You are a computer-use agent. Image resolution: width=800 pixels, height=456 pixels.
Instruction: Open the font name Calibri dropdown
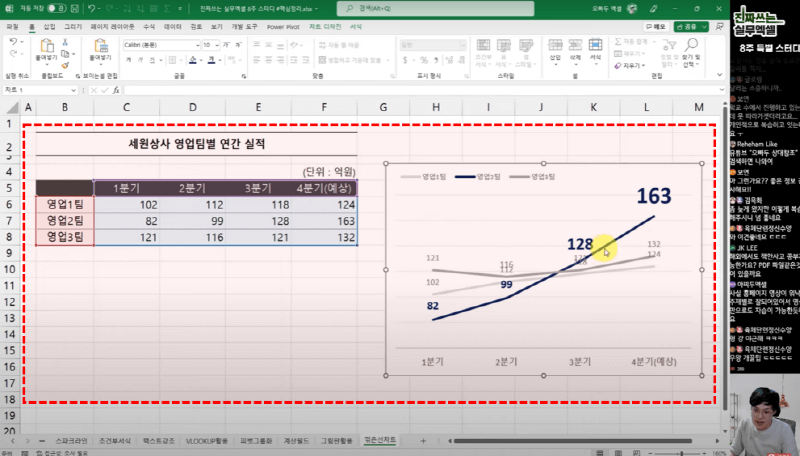tap(162, 45)
